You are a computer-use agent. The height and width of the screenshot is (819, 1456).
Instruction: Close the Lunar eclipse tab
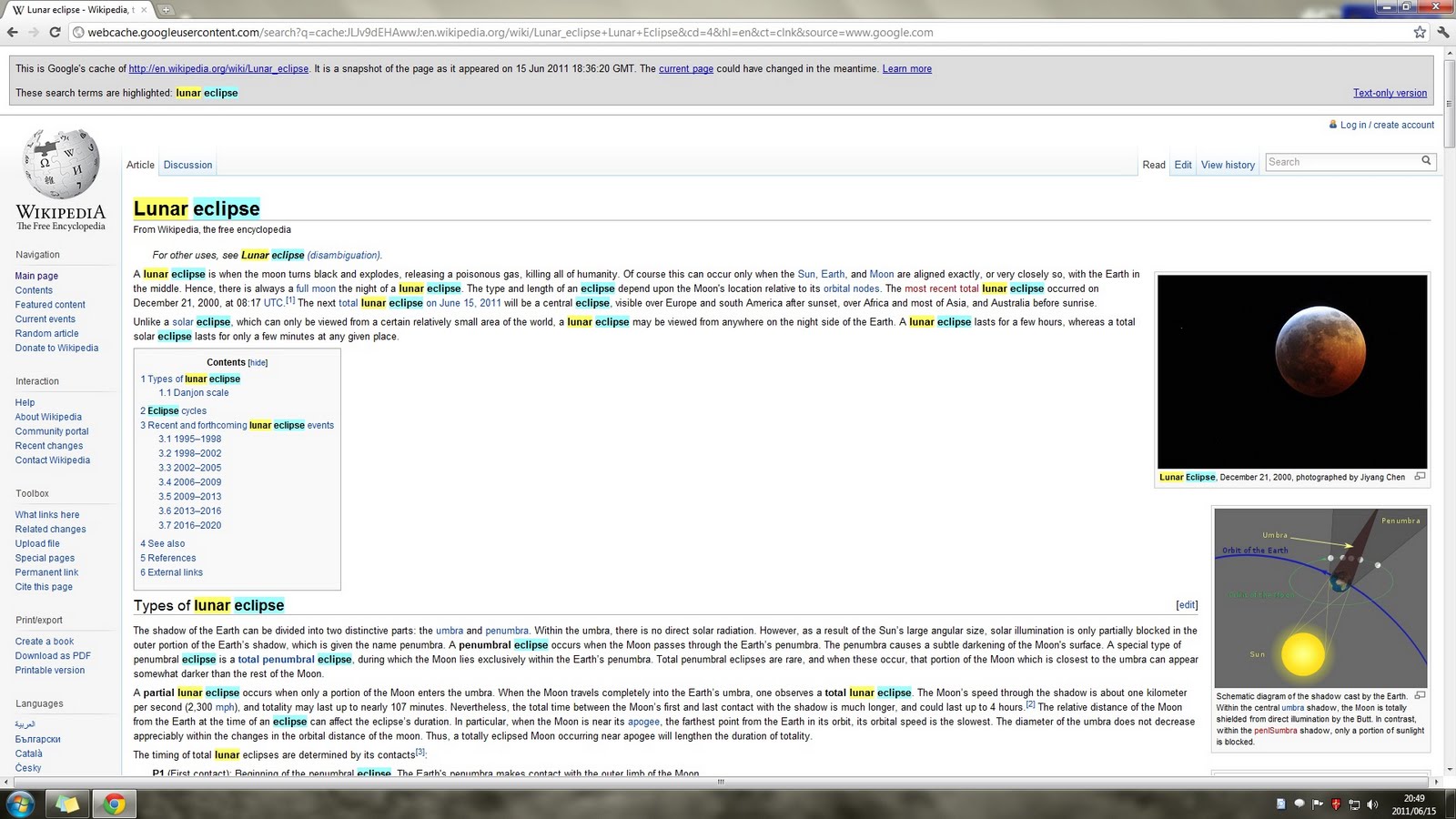[x=144, y=10]
